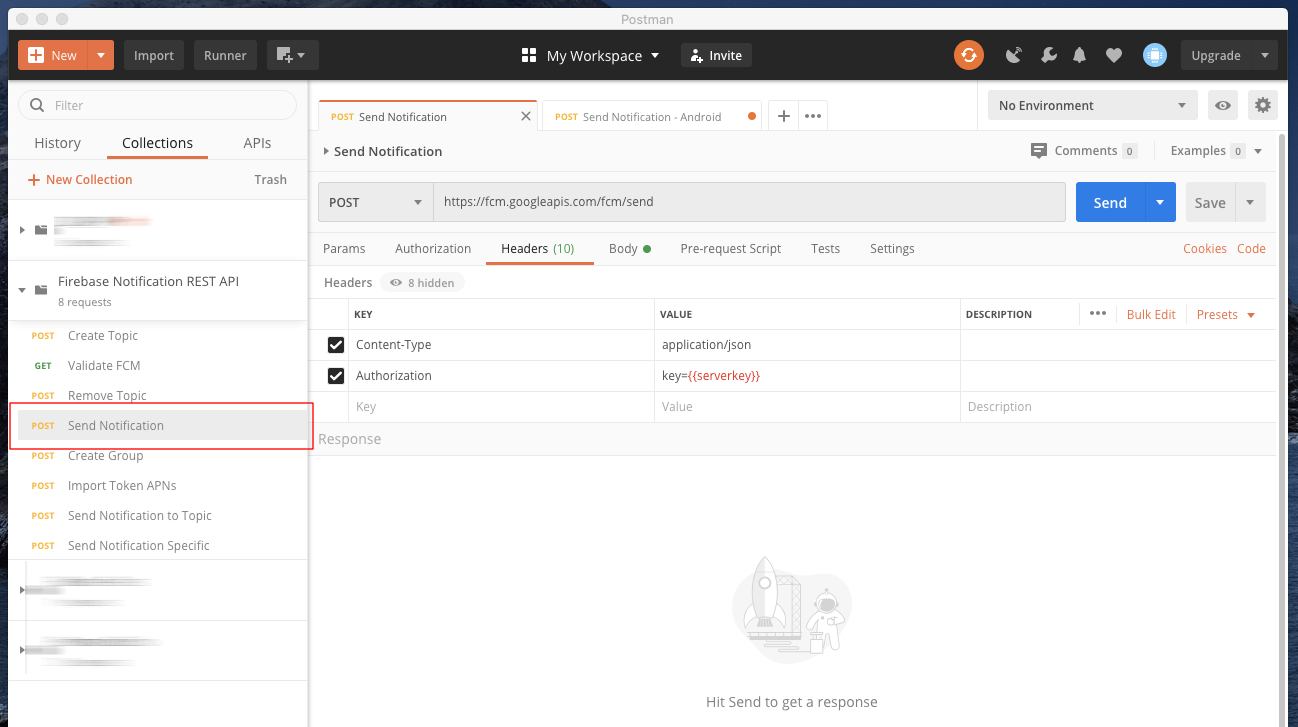Open the Trash link
Viewport: 1298px width, 727px height.
pyautogui.click(x=270, y=179)
